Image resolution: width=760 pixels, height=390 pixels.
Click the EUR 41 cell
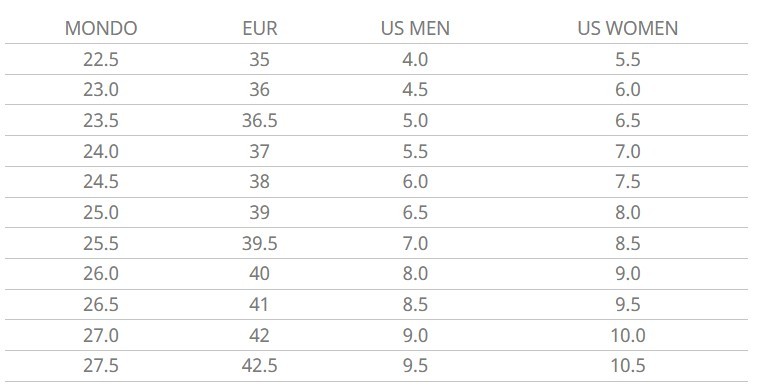[259, 304]
